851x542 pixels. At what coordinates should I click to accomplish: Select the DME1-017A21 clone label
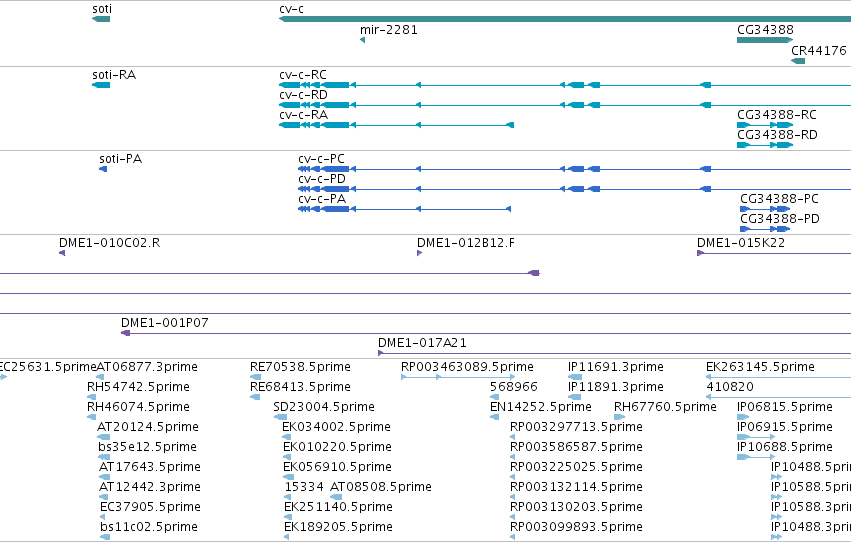(x=422, y=342)
